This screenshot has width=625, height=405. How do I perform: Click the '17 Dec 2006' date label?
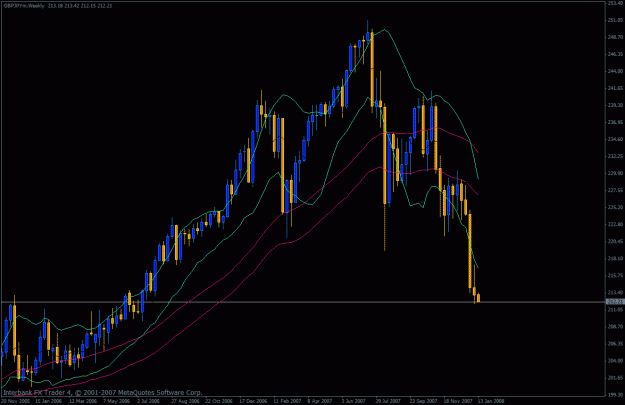[253, 401]
